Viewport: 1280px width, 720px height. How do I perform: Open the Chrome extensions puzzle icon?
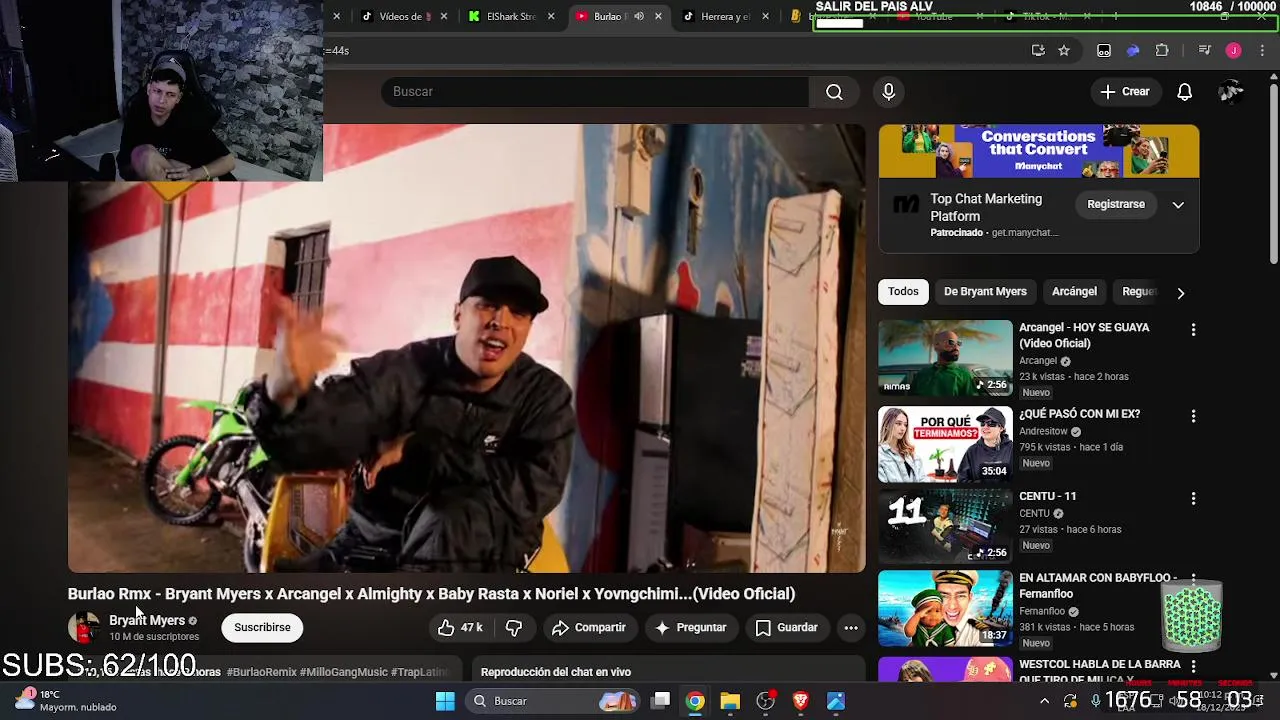tap(1162, 51)
